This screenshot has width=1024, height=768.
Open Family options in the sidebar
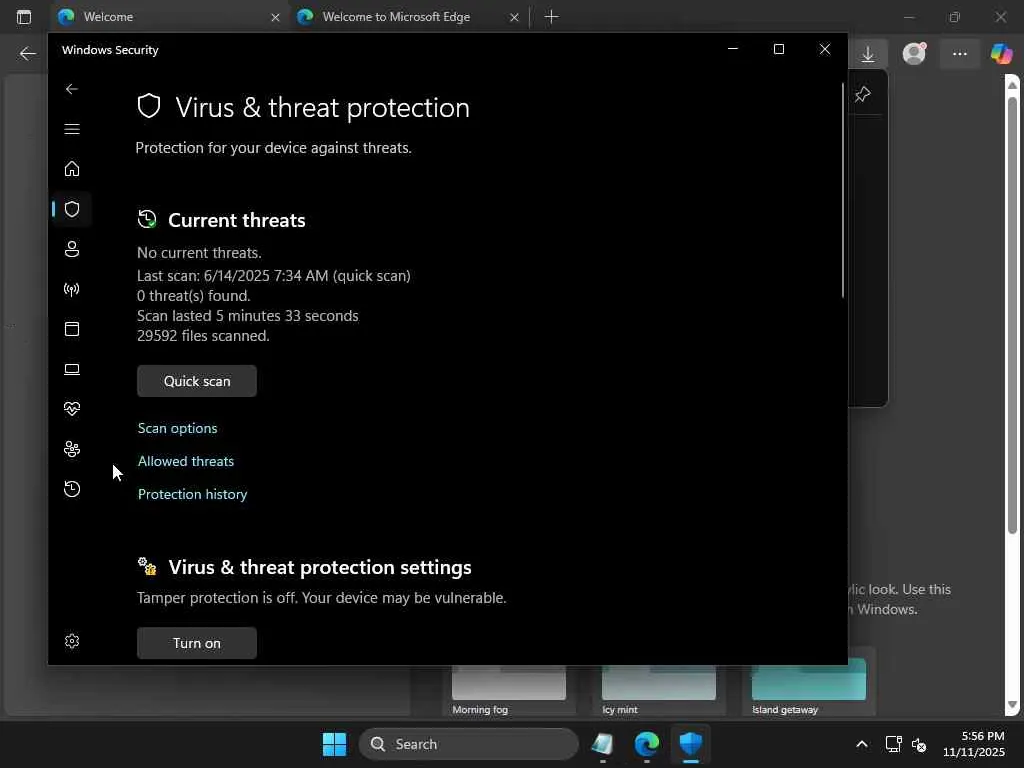click(72, 449)
